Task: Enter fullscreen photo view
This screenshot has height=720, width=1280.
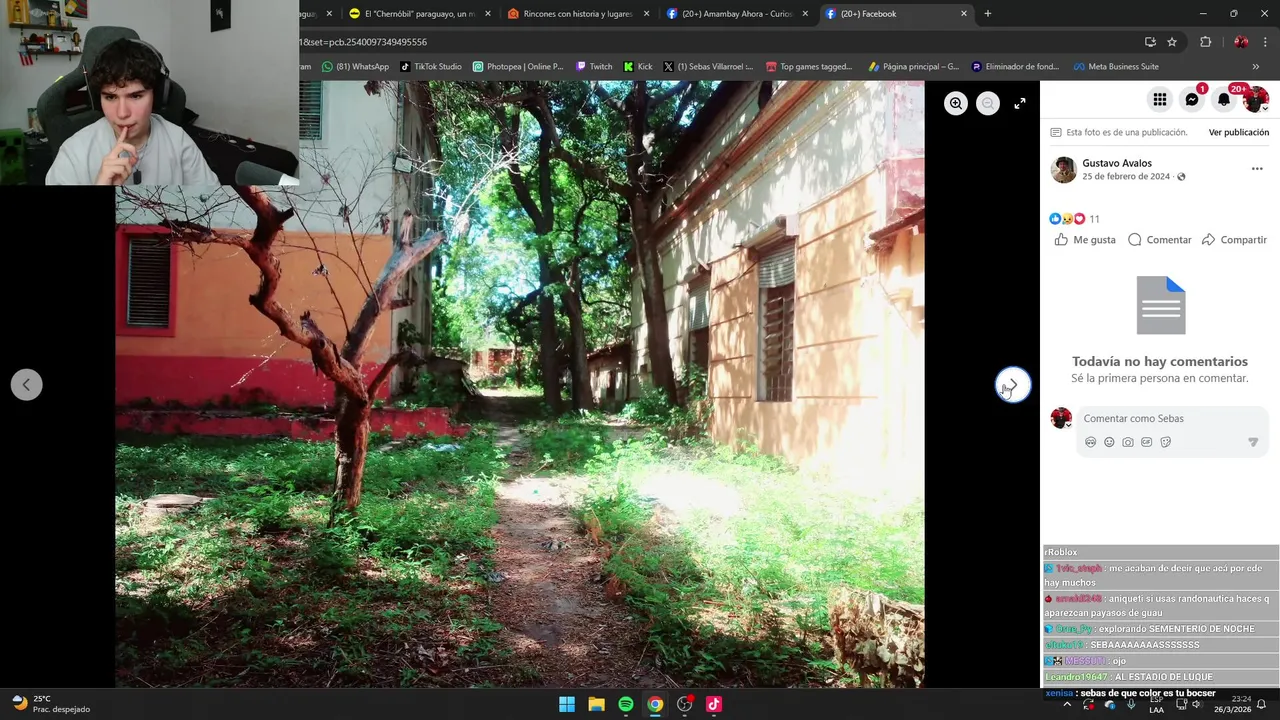Action: pyautogui.click(x=1020, y=103)
